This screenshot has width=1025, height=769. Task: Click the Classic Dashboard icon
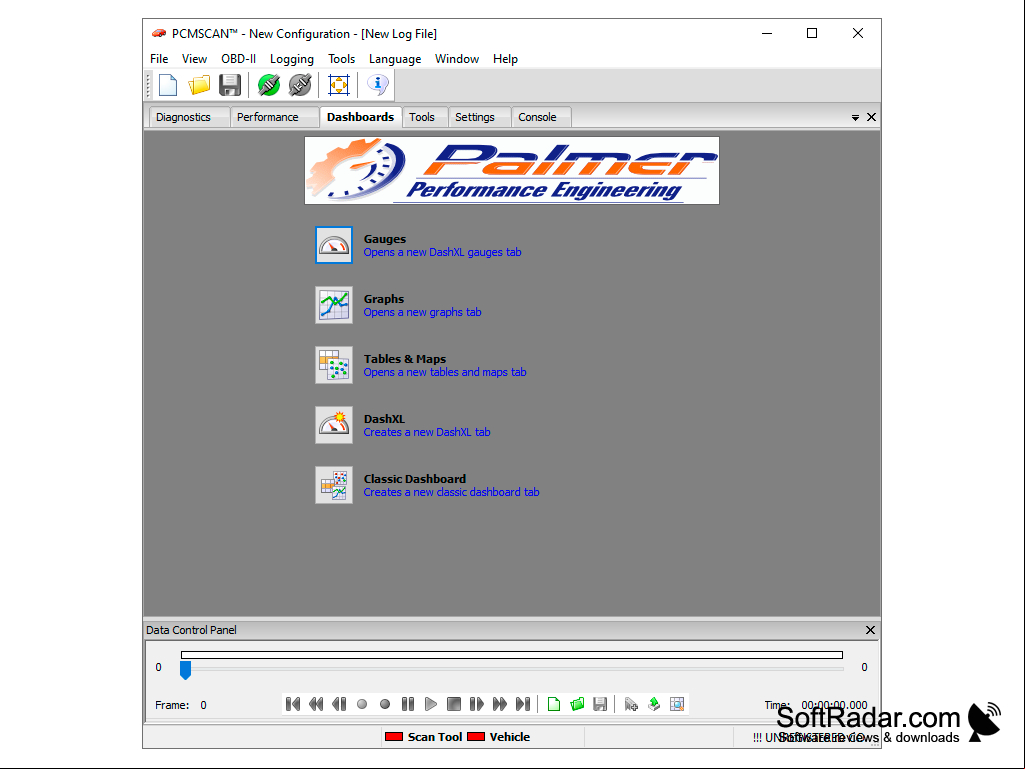[334, 485]
